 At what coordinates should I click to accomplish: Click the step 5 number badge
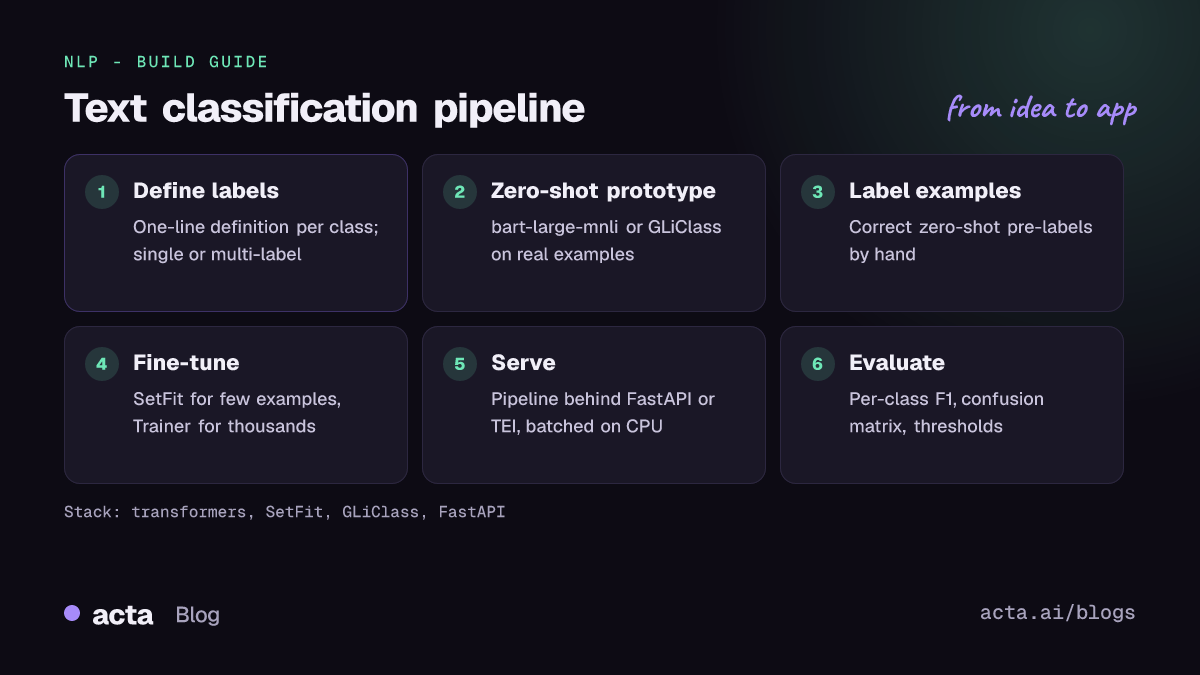(x=459, y=364)
